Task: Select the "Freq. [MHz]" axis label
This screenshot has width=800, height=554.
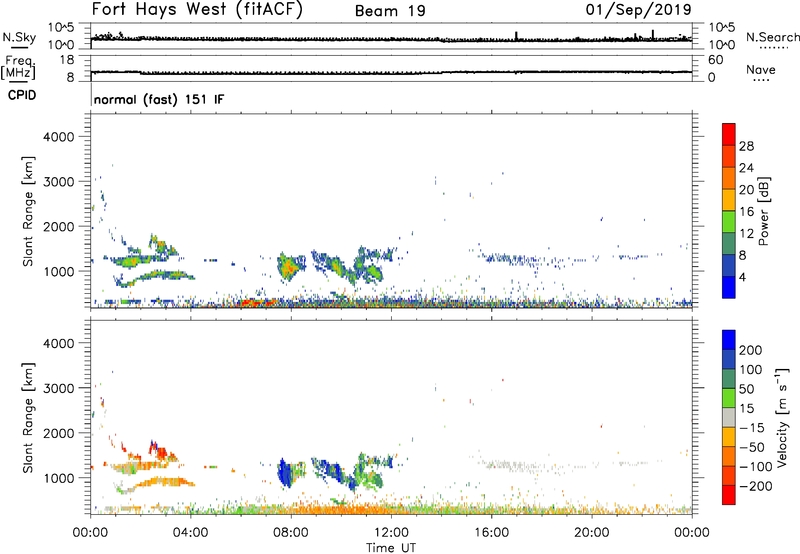Action: [x=19, y=67]
